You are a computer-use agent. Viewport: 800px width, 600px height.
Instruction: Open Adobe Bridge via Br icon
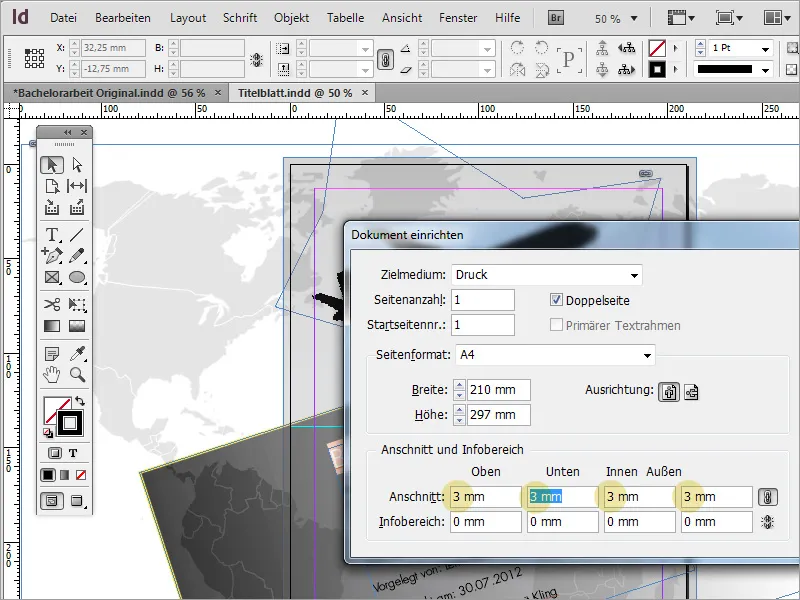point(556,18)
